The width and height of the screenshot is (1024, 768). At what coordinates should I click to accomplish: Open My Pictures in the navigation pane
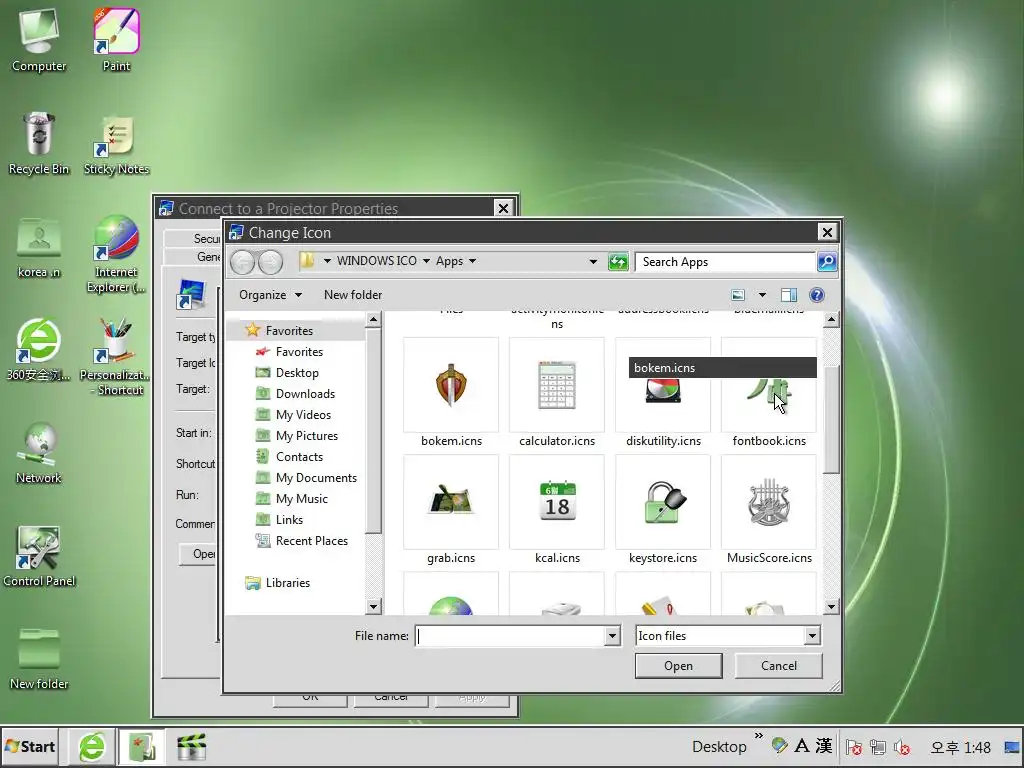pos(297,436)
